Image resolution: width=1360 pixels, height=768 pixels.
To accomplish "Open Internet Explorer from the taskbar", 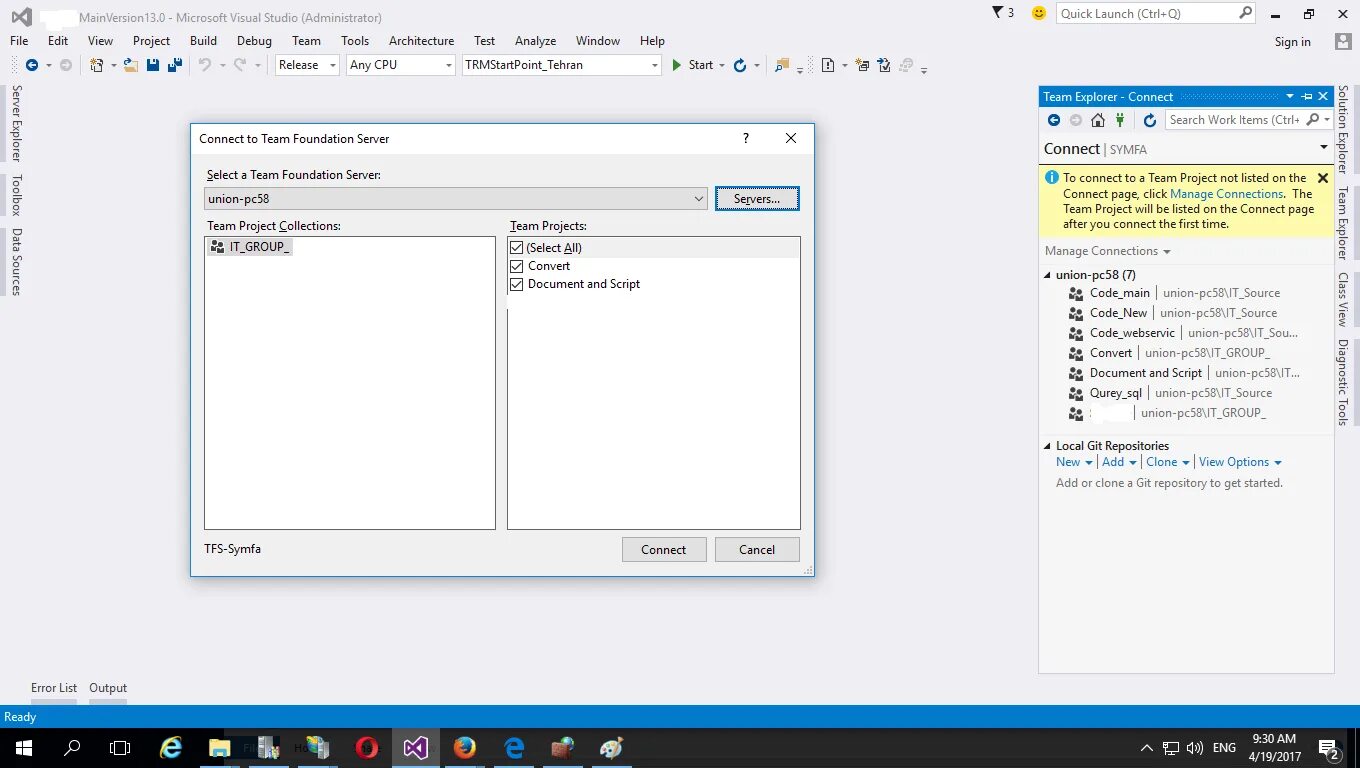I will (x=172, y=747).
